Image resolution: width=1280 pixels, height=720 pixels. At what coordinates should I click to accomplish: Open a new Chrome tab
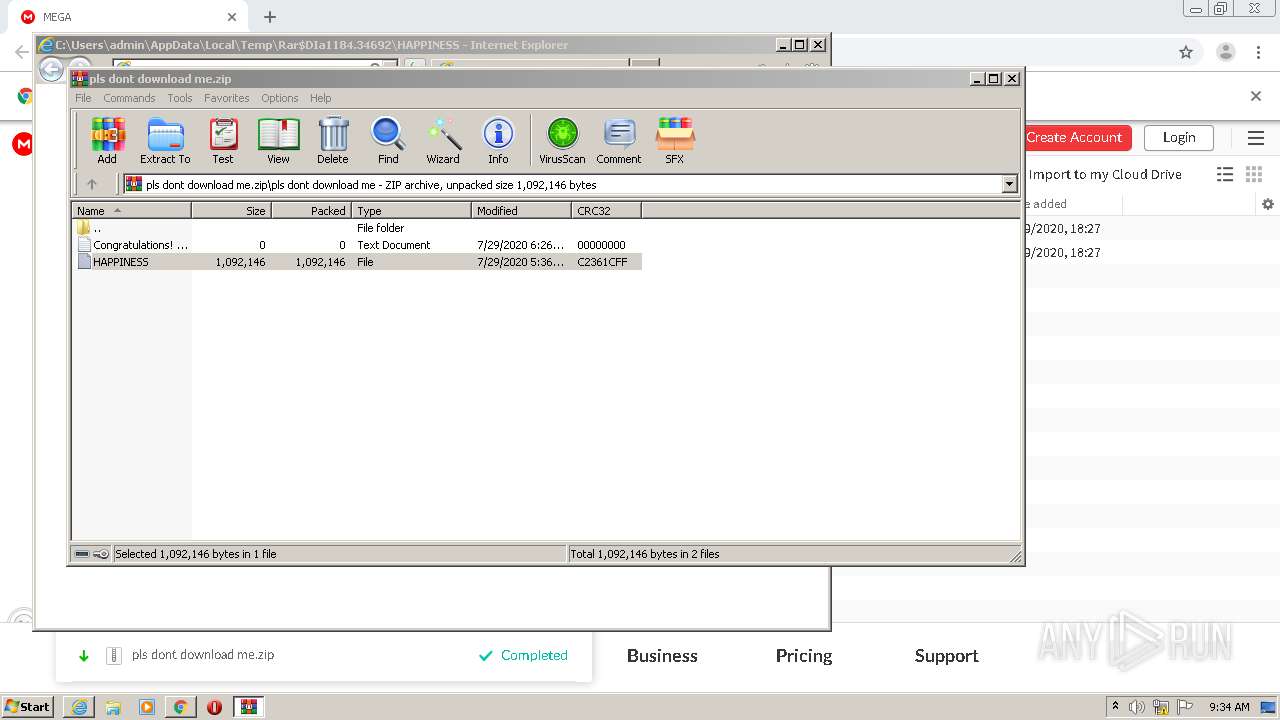pos(270,17)
